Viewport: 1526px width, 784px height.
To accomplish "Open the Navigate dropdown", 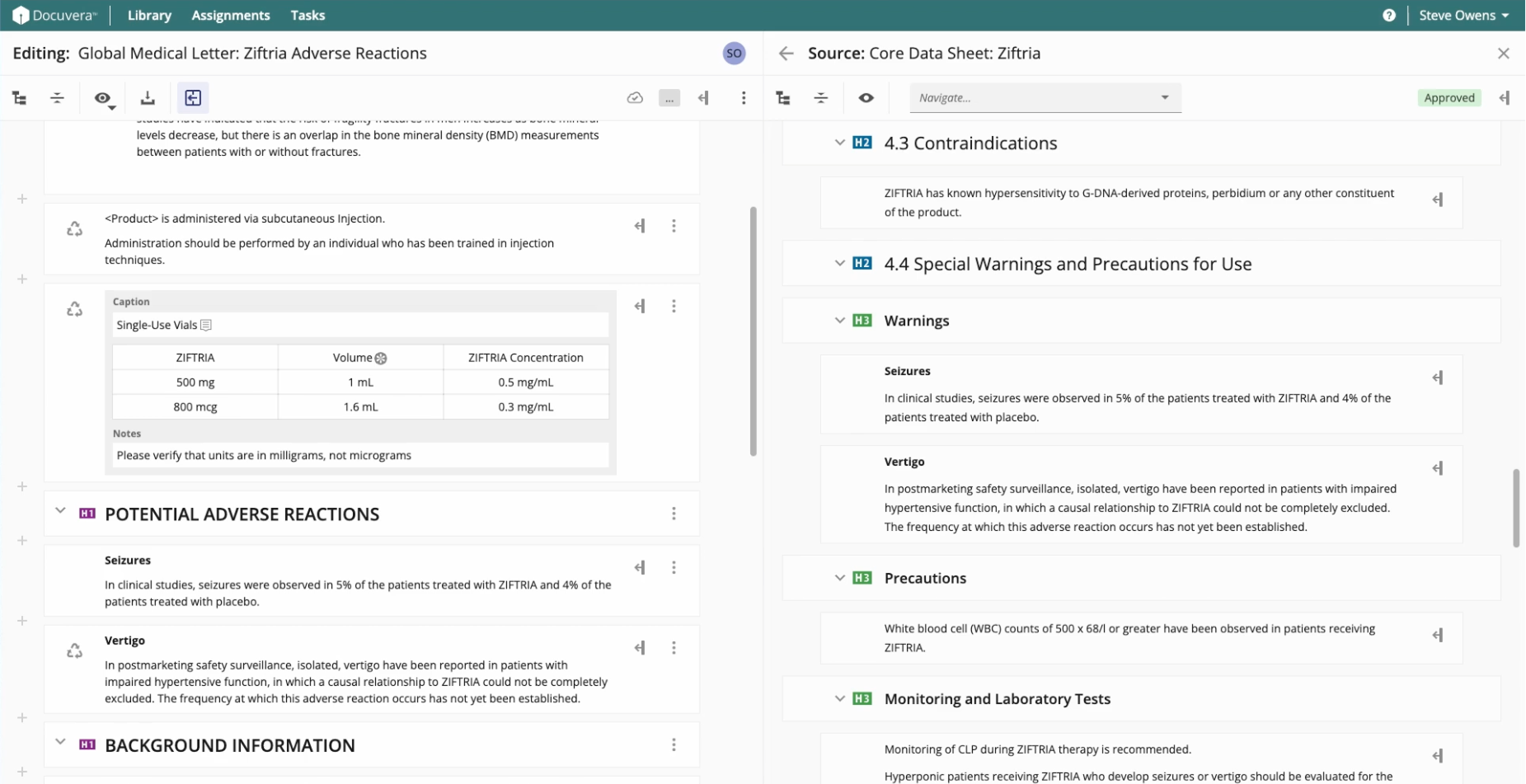I will tap(1045, 97).
